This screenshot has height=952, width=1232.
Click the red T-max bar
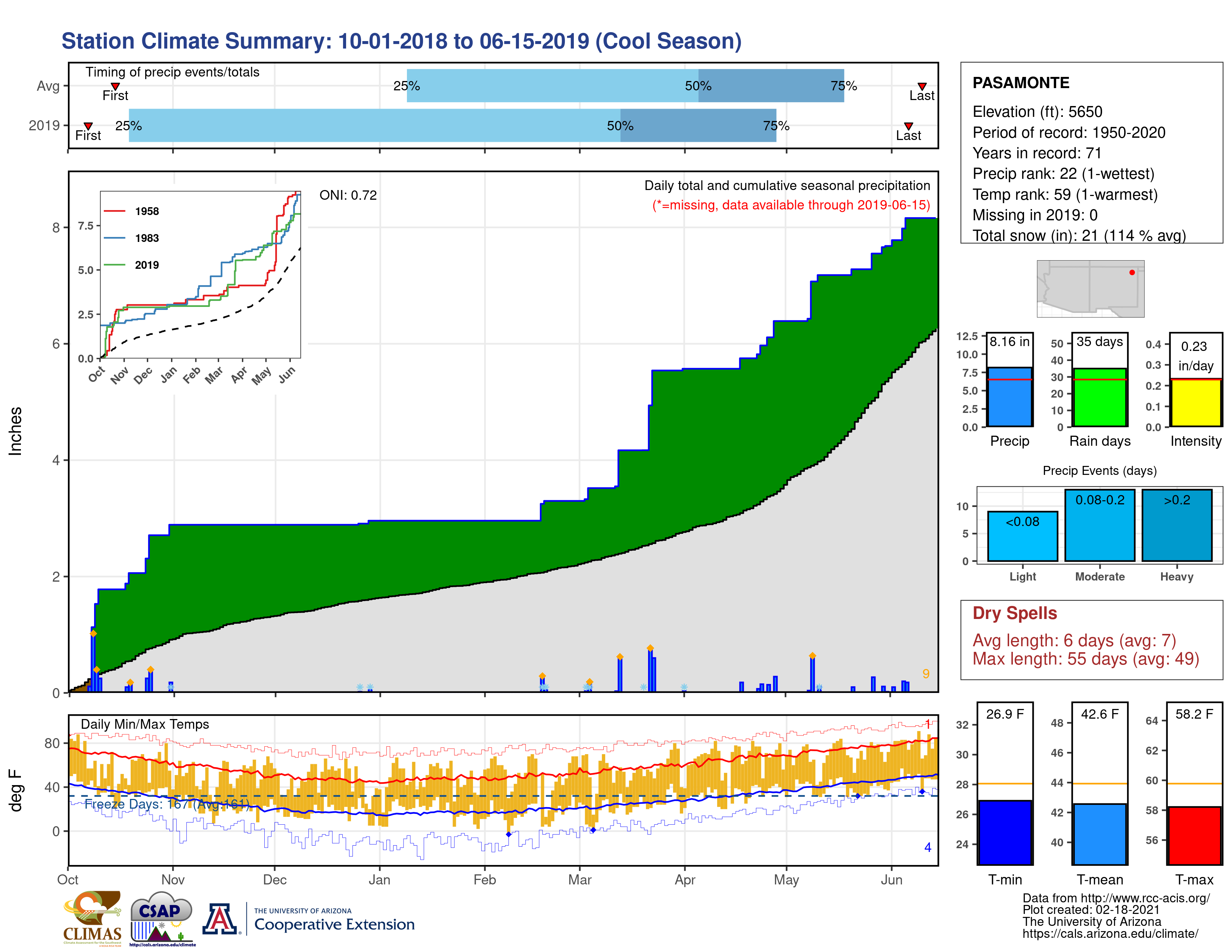pyautogui.click(x=1194, y=835)
